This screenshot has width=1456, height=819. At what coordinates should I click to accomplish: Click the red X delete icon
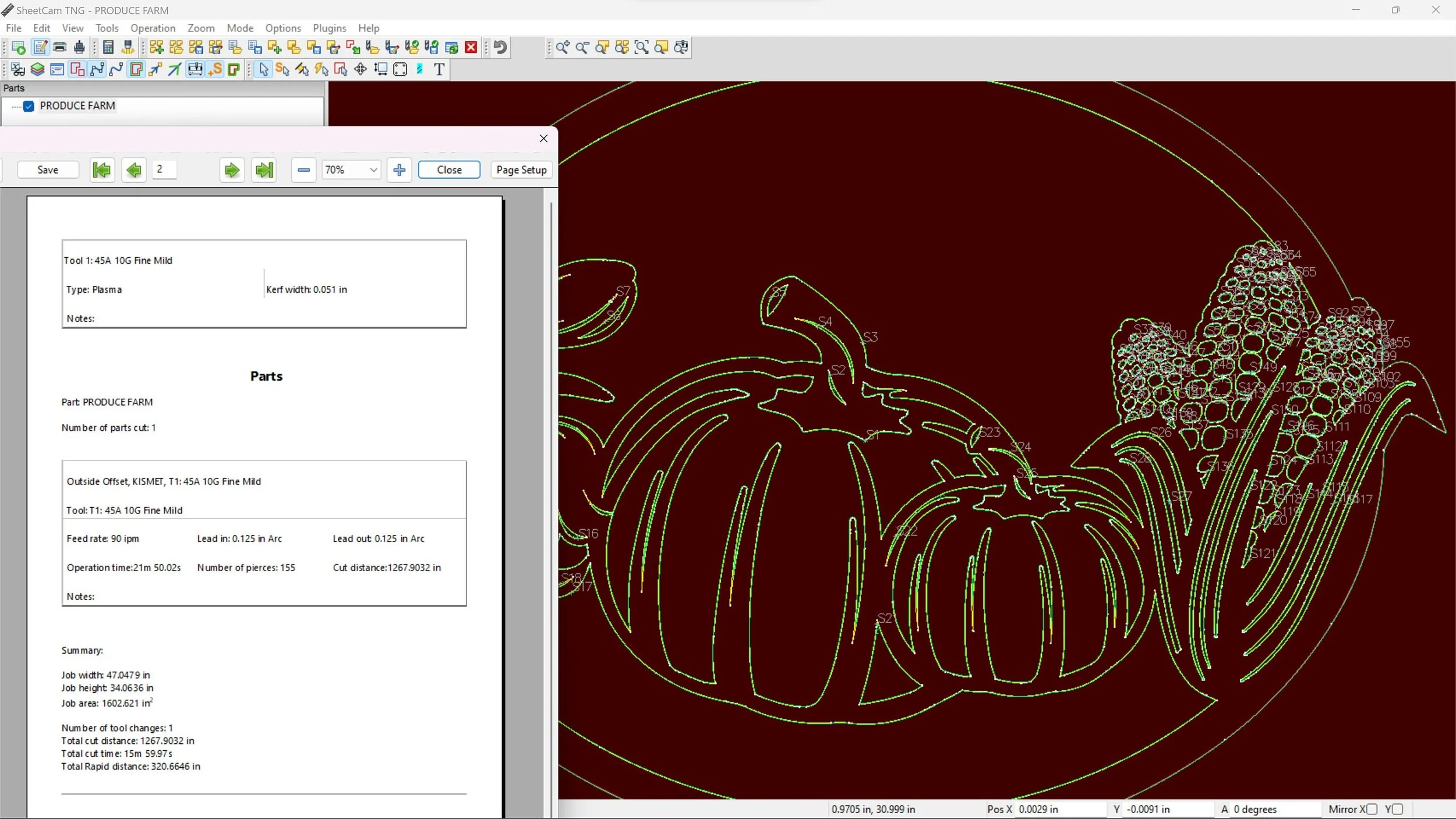pos(471,47)
